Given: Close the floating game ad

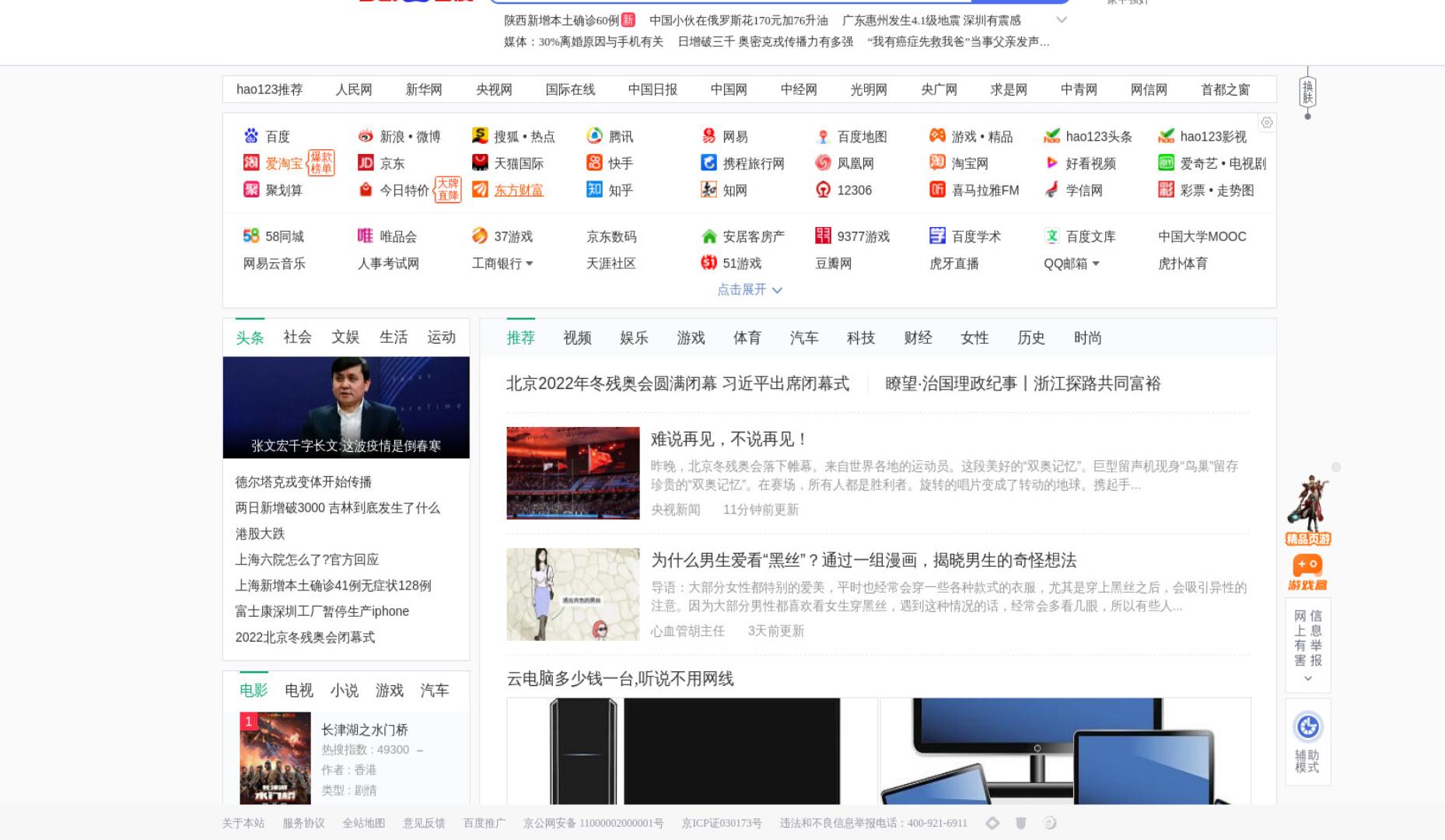Looking at the screenshot, I should [x=1336, y=467].
